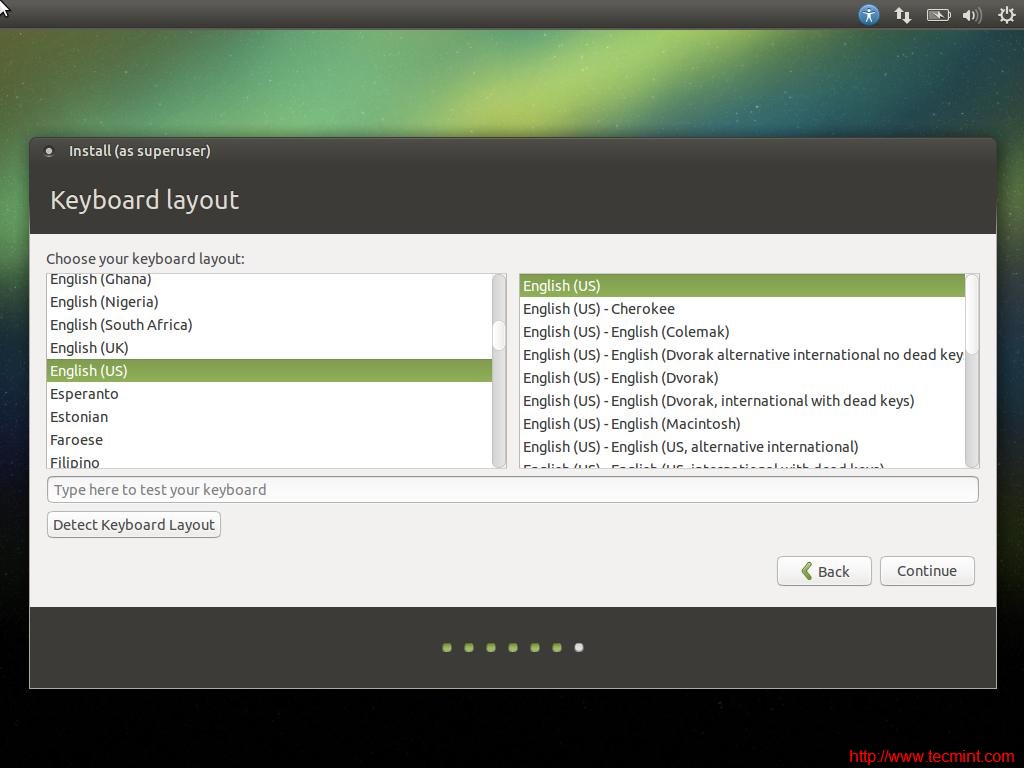
Task: Select Faroese layout
Action: coord(269,440)
